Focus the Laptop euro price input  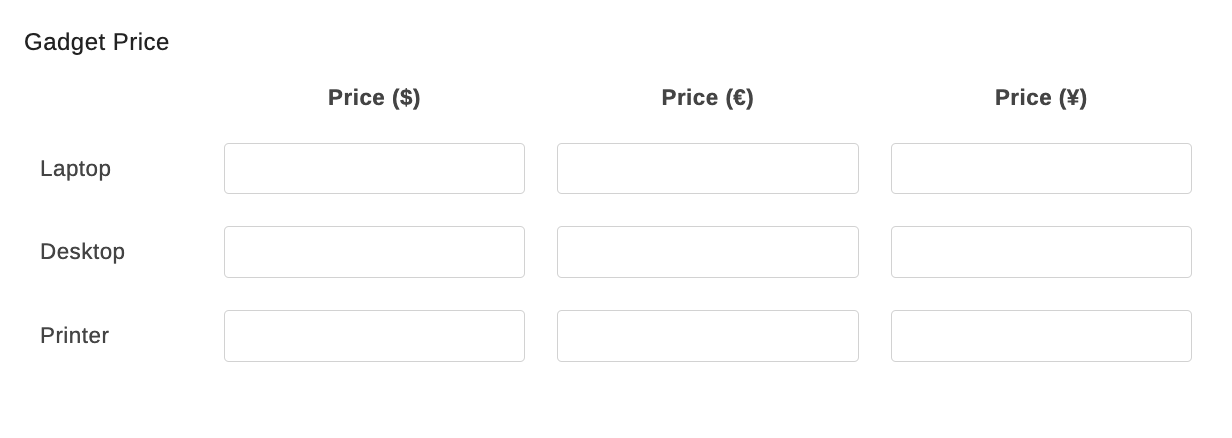point(707,168)
